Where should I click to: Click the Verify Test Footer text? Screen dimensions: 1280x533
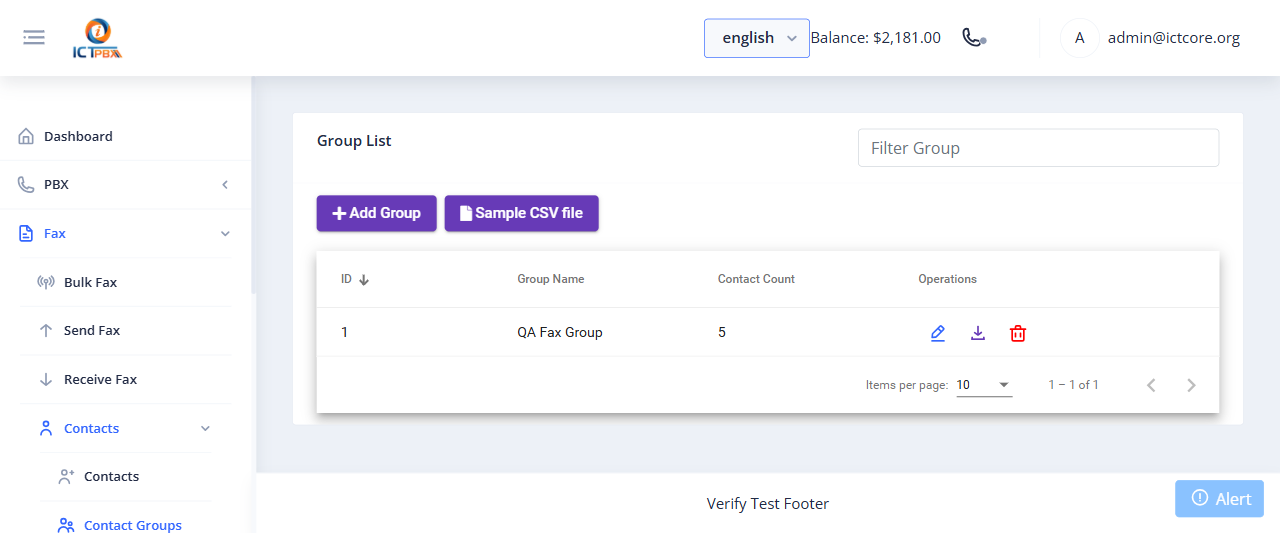point(768,504)
